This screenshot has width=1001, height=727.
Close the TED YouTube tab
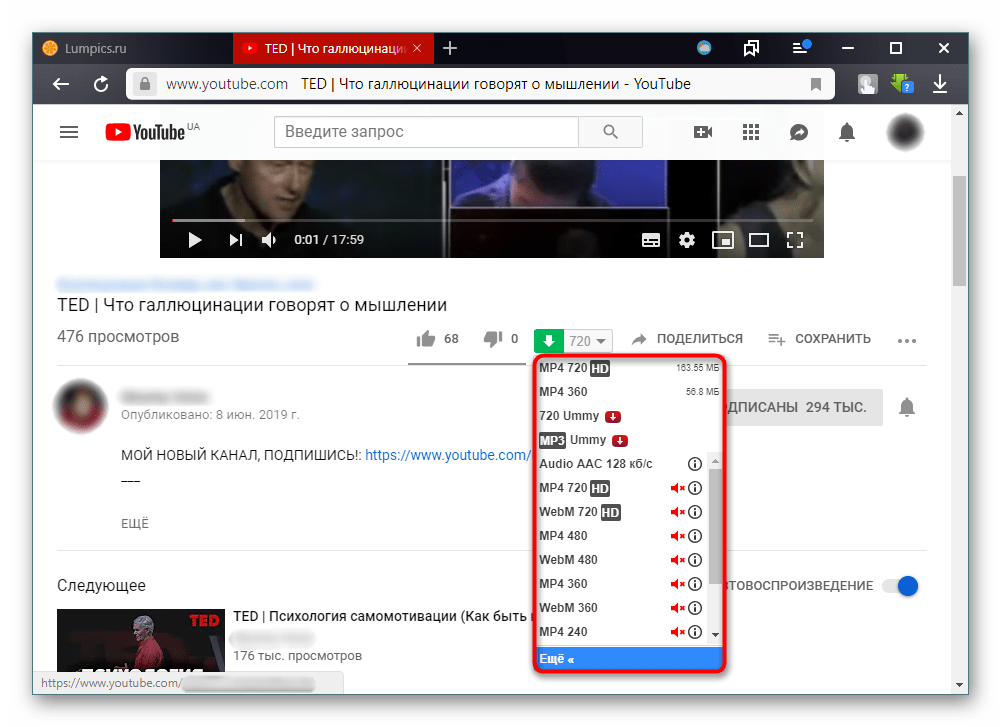pos(417,49)
